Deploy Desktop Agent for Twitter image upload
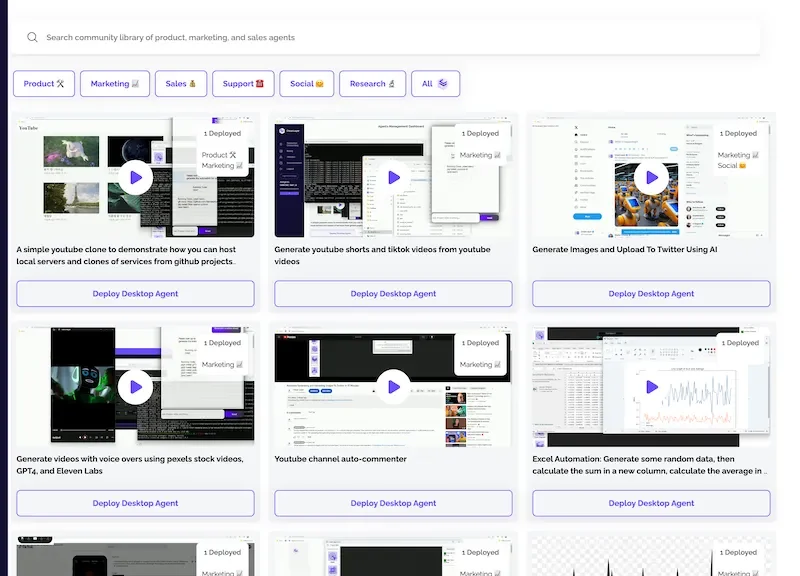 click(652, 294)
